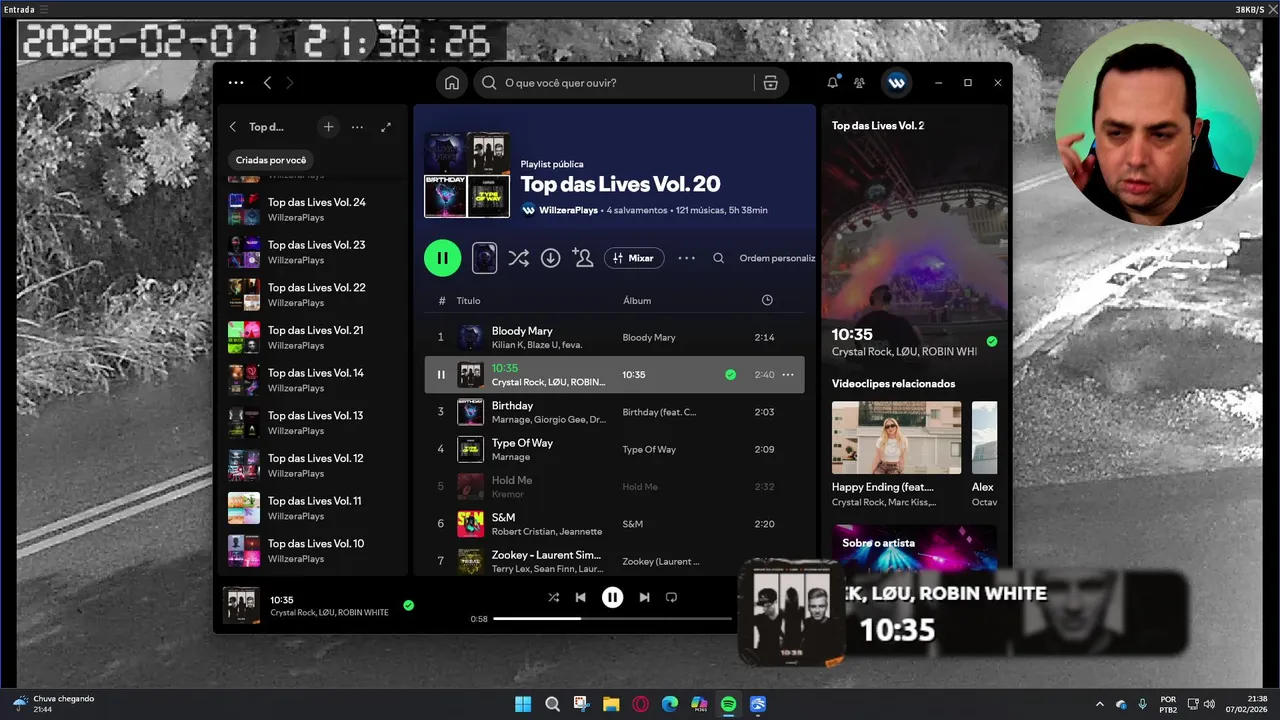Toggle shuffle in bottom player bar
Image resolution: width=1280 pixels, height=720 pixels.
[553, 597]
